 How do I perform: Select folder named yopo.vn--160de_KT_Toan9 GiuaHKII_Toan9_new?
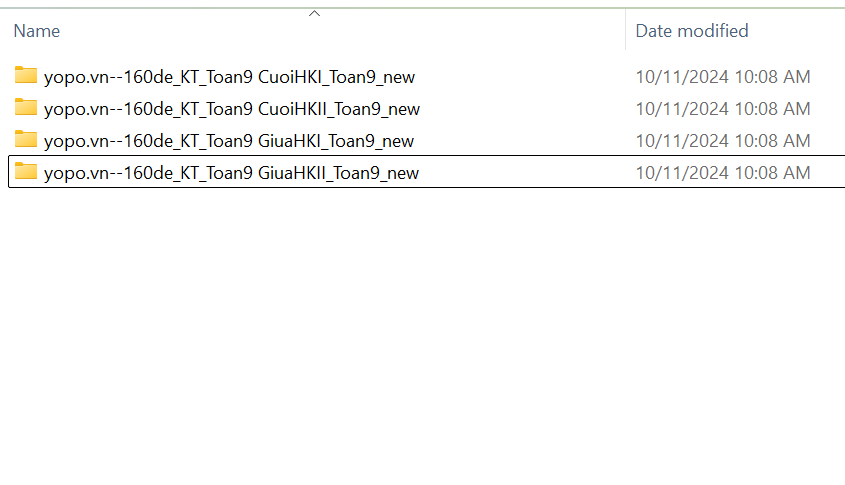coord(231,173)
